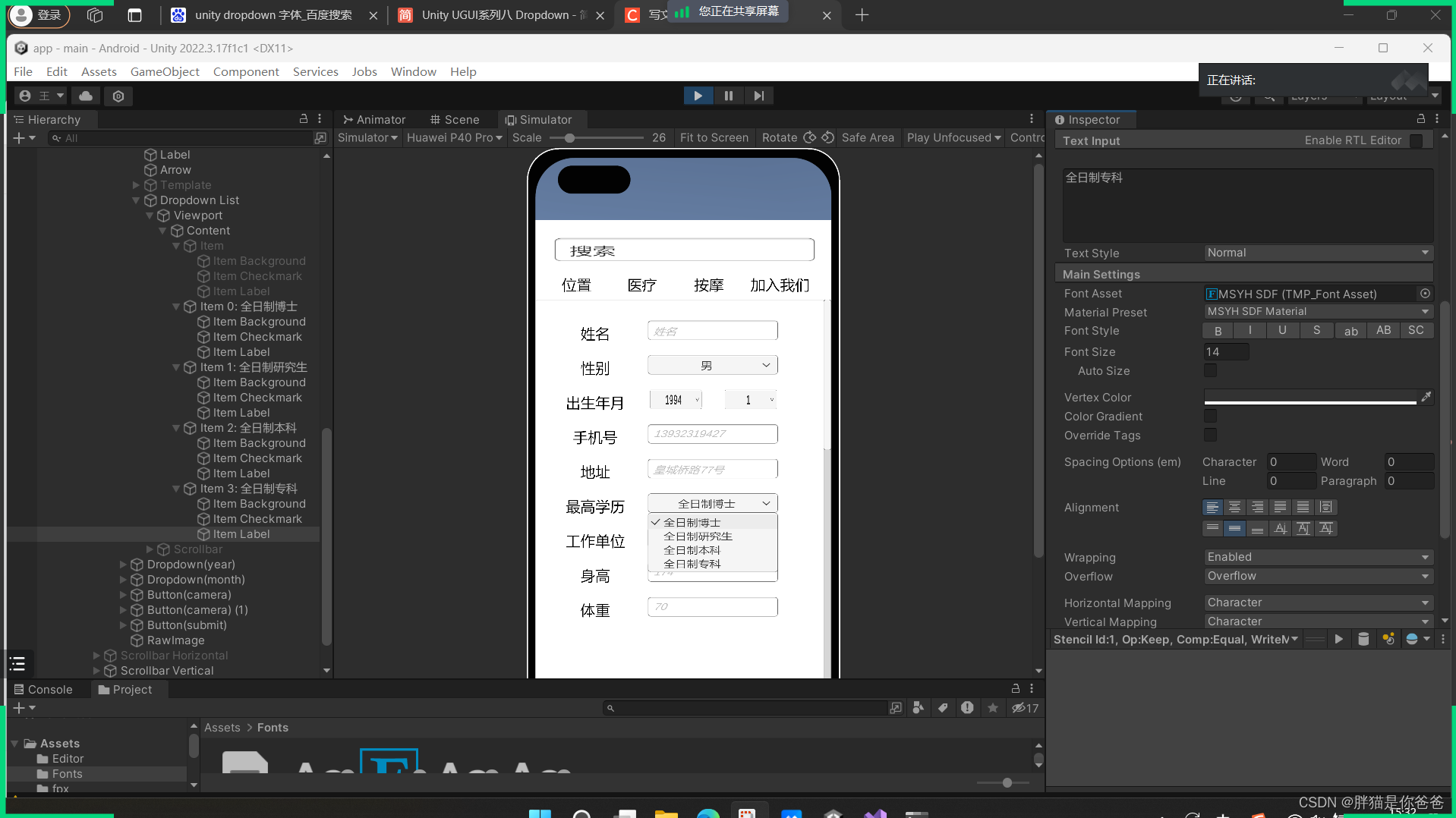
Task: Set center text alignment
Action: [x=1235, y=507]
